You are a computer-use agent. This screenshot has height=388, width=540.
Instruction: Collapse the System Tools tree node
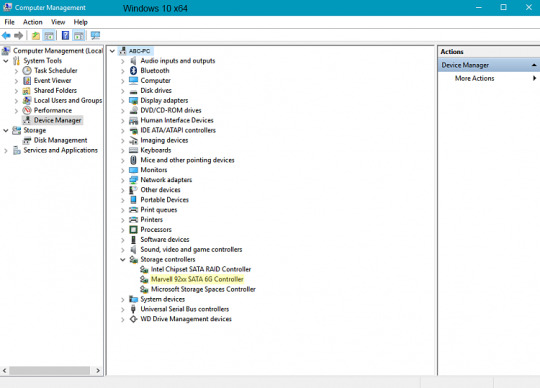click(x=6, y=61)
